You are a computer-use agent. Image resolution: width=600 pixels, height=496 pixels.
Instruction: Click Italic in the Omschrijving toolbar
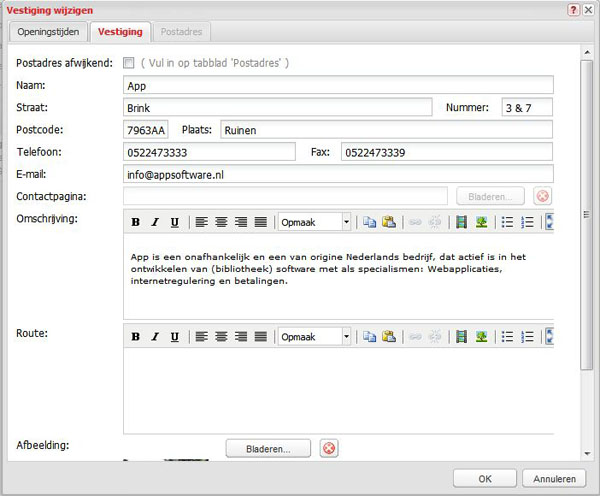point(155,222)
